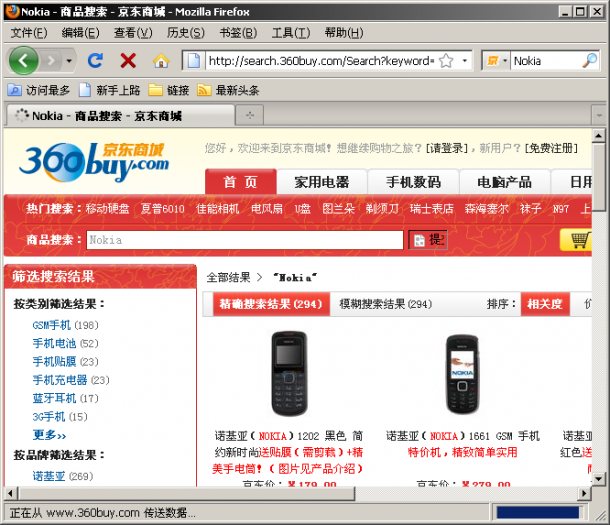Open the 最新头条 RSS feed bookmark
The image size is (610, 525).
pos(228,90)
